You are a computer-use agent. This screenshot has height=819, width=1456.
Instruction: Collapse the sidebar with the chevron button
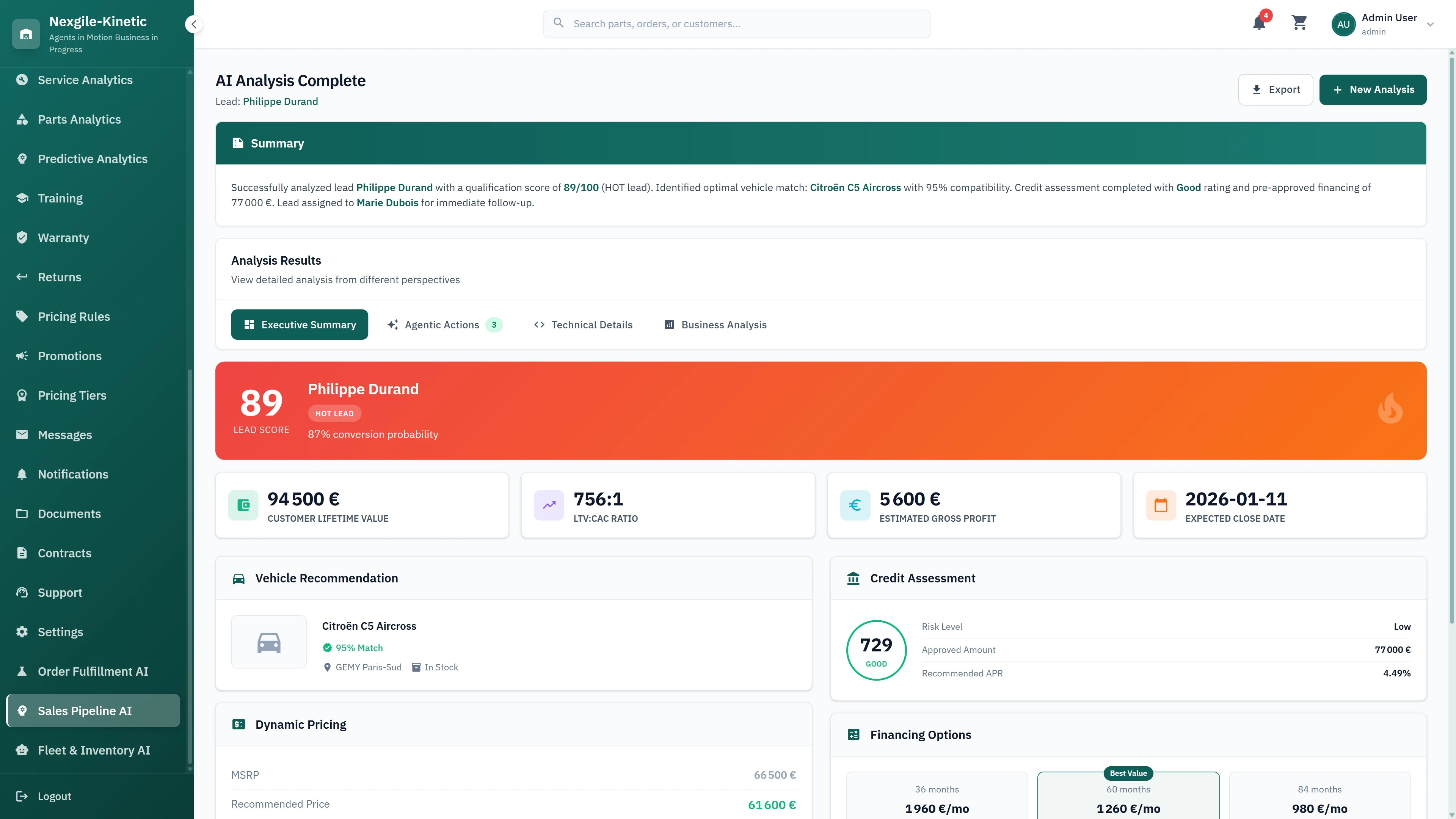click(194, 24)
